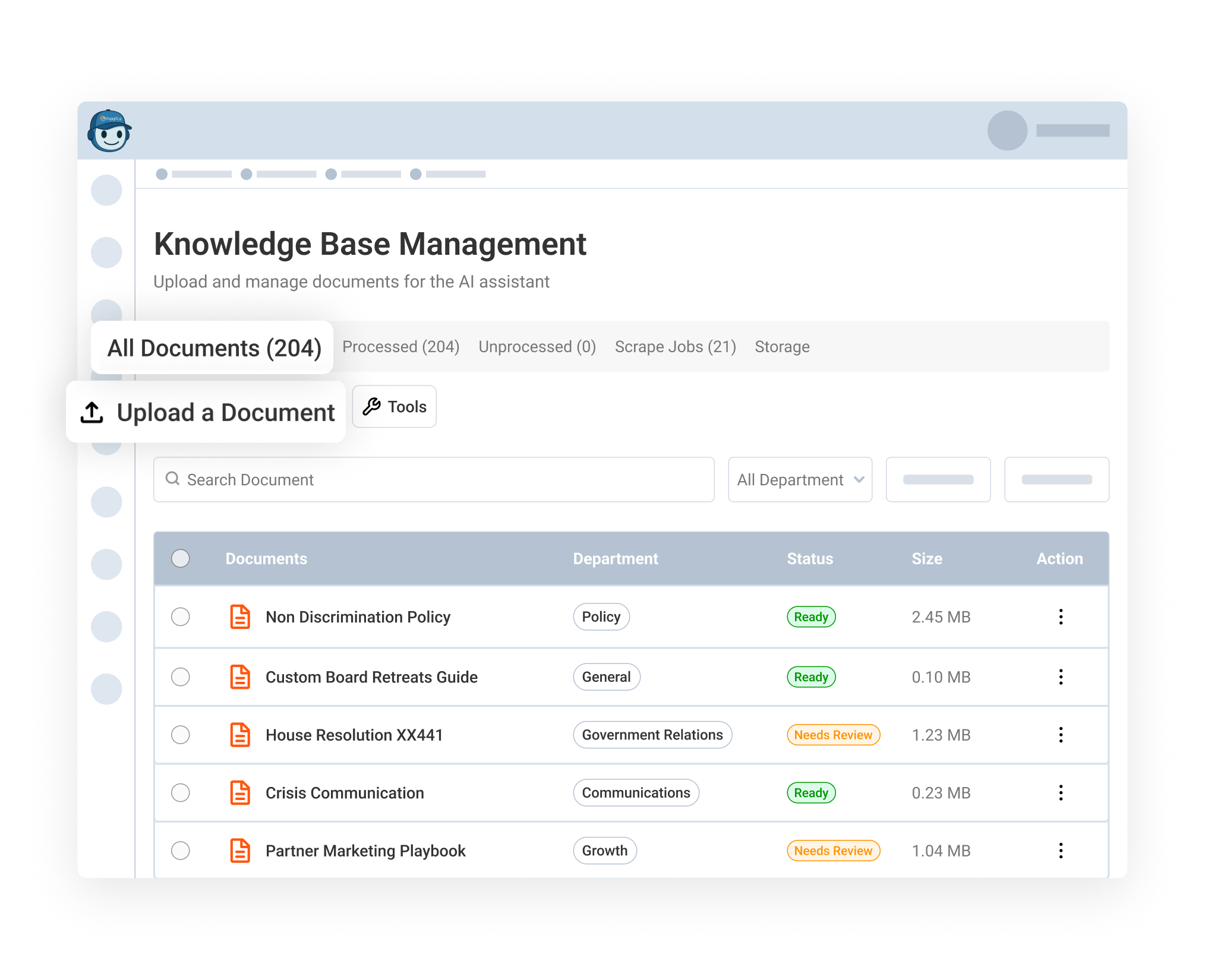Select the Custom Board Retreats Guide checkbox
The width and height of the screenshot is (1205, 980).
(x=181, y=676)
